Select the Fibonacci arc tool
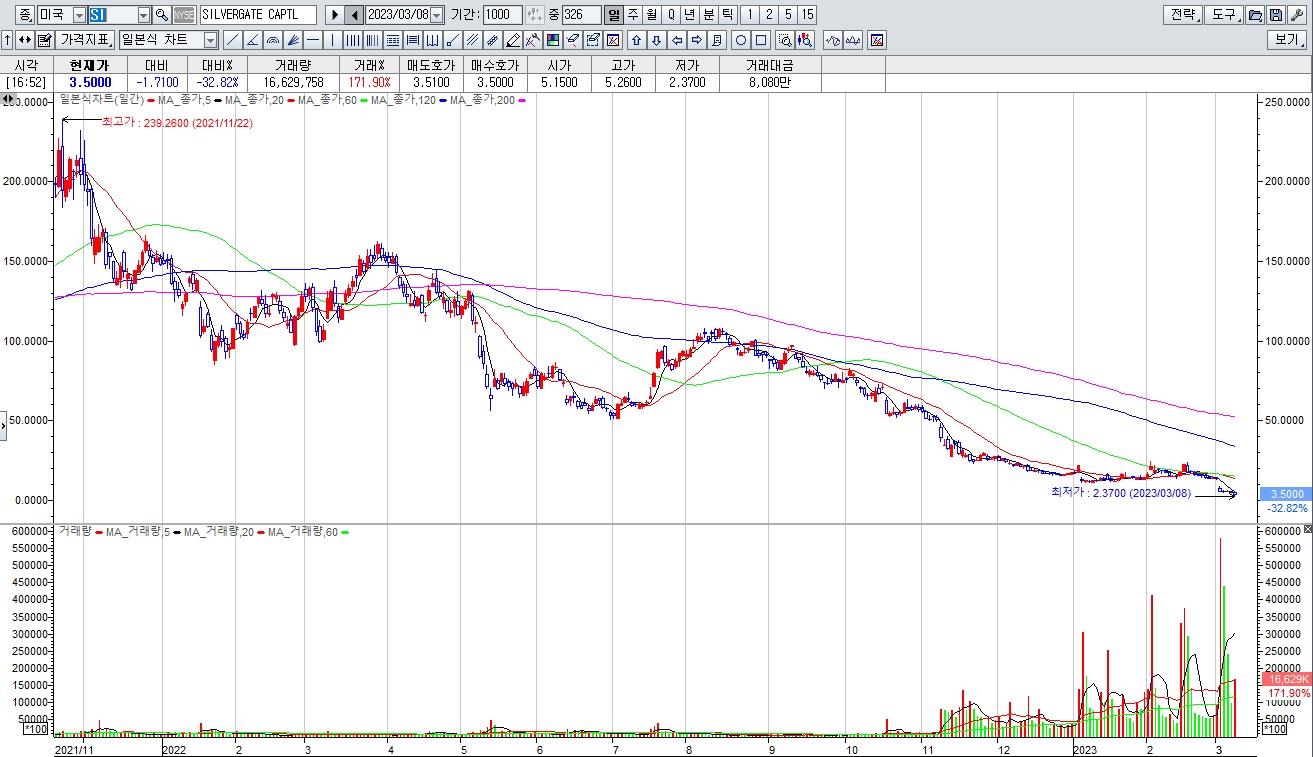 pos(272,40)
